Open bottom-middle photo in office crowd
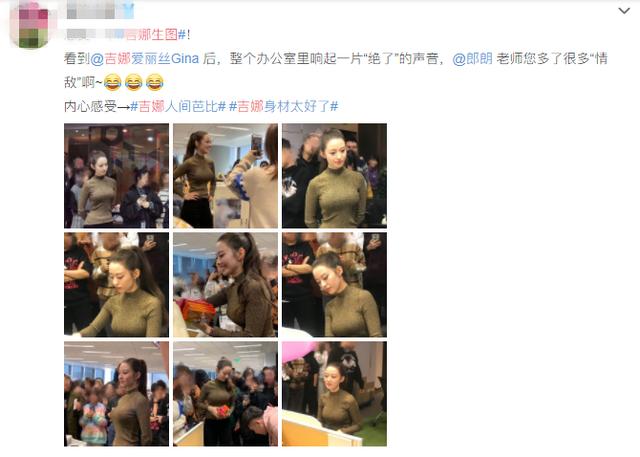 [225, 394]
